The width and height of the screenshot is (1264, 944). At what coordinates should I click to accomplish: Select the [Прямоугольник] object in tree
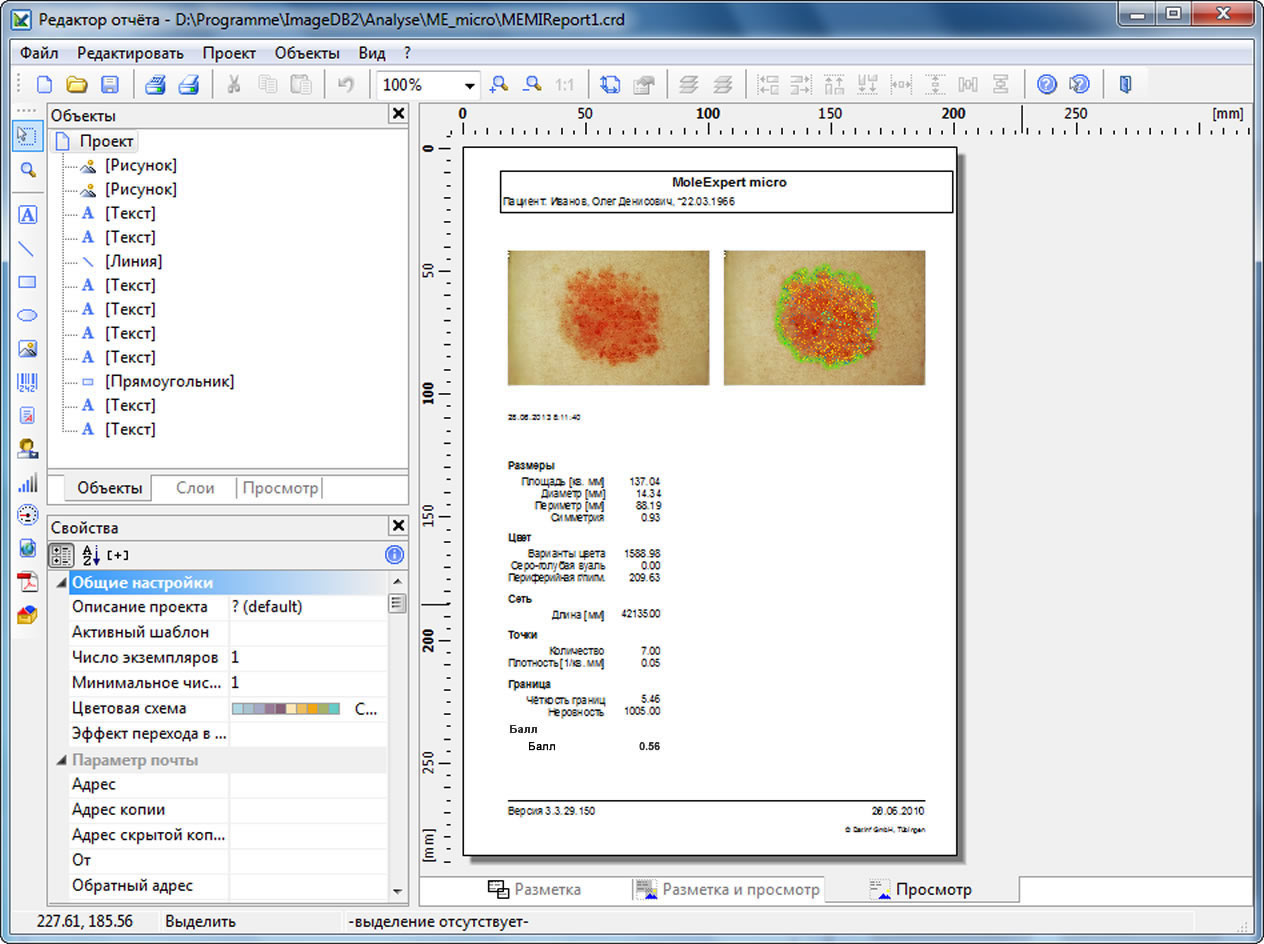(169, 381)
